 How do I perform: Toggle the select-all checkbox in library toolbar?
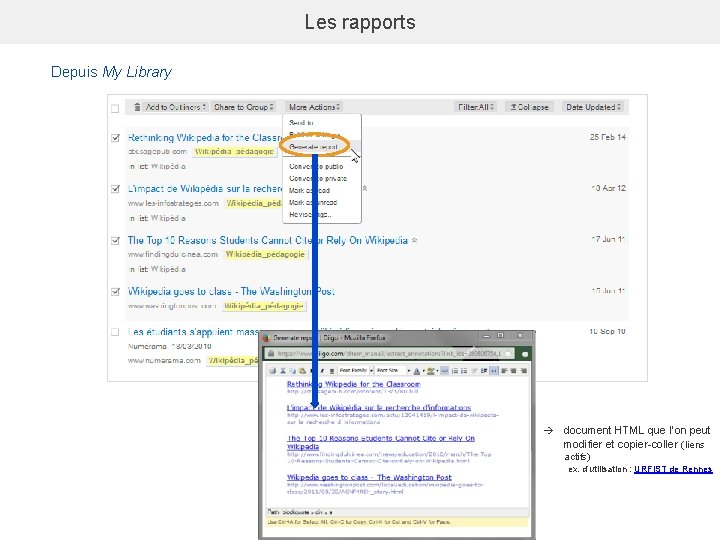point(115,109)
